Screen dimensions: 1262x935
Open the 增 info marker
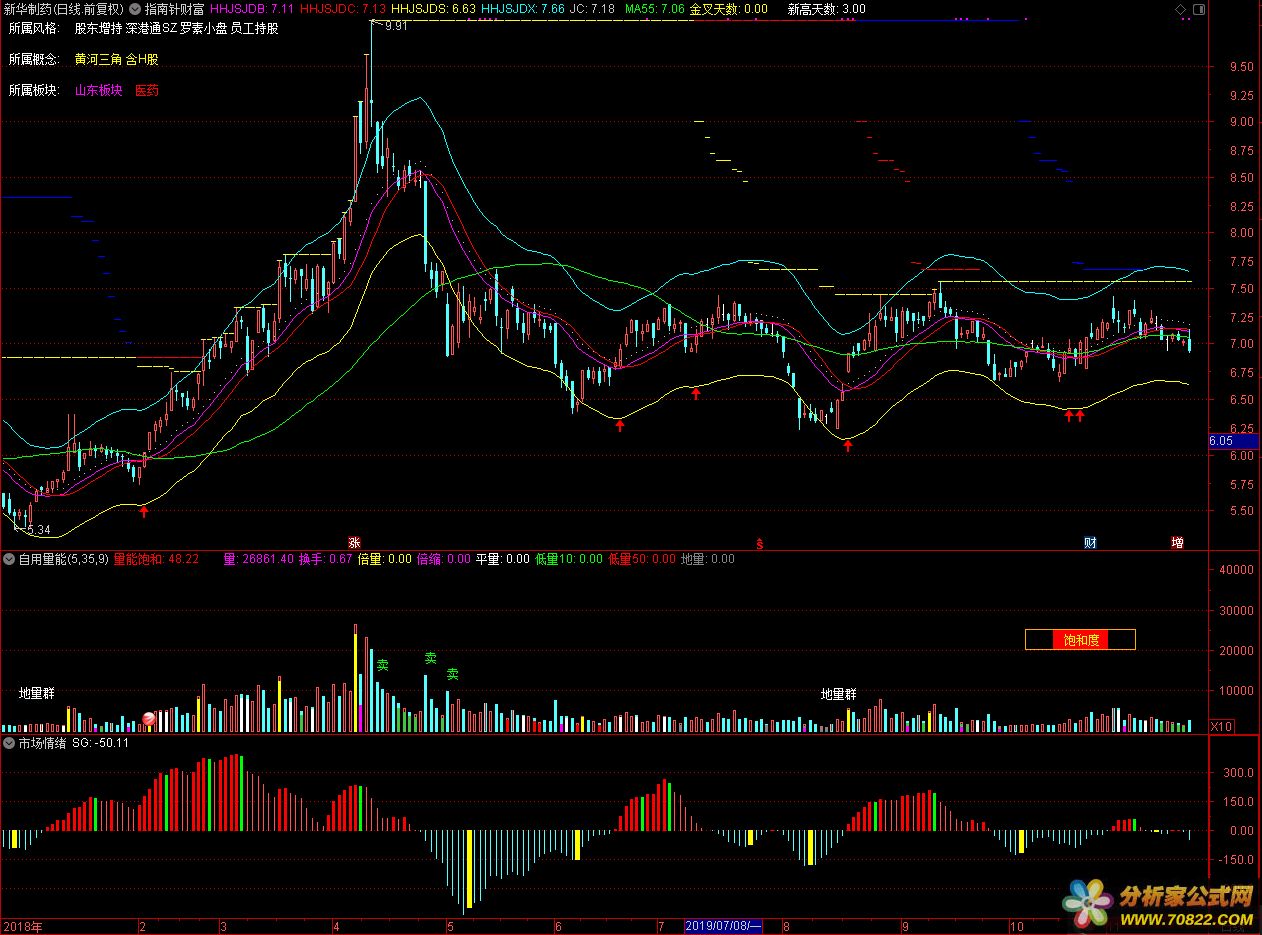click(1177, 543)
